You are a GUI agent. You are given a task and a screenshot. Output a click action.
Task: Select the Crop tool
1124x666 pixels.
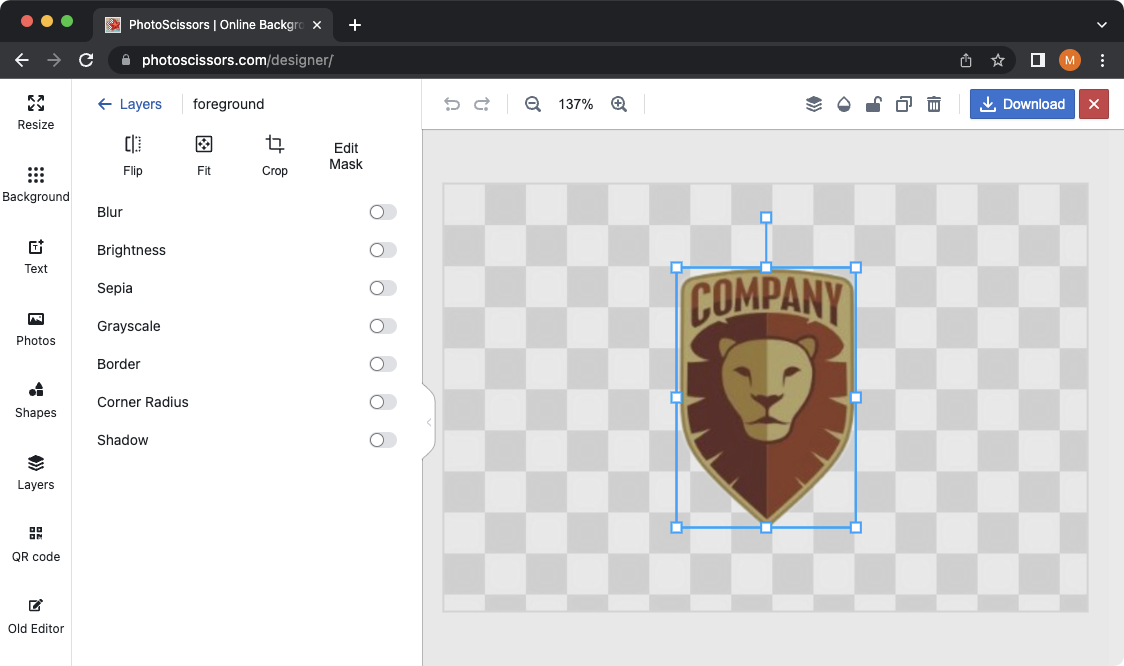coord(275,145)
